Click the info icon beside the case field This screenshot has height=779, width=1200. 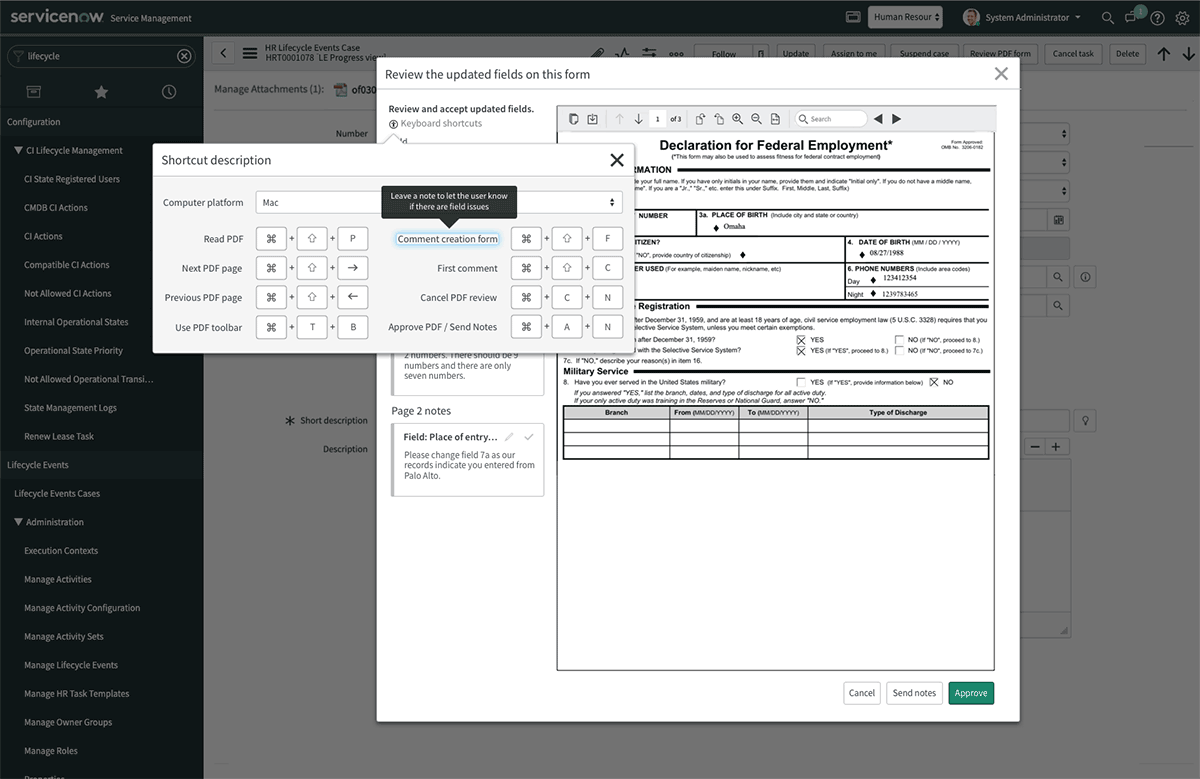1084,277
